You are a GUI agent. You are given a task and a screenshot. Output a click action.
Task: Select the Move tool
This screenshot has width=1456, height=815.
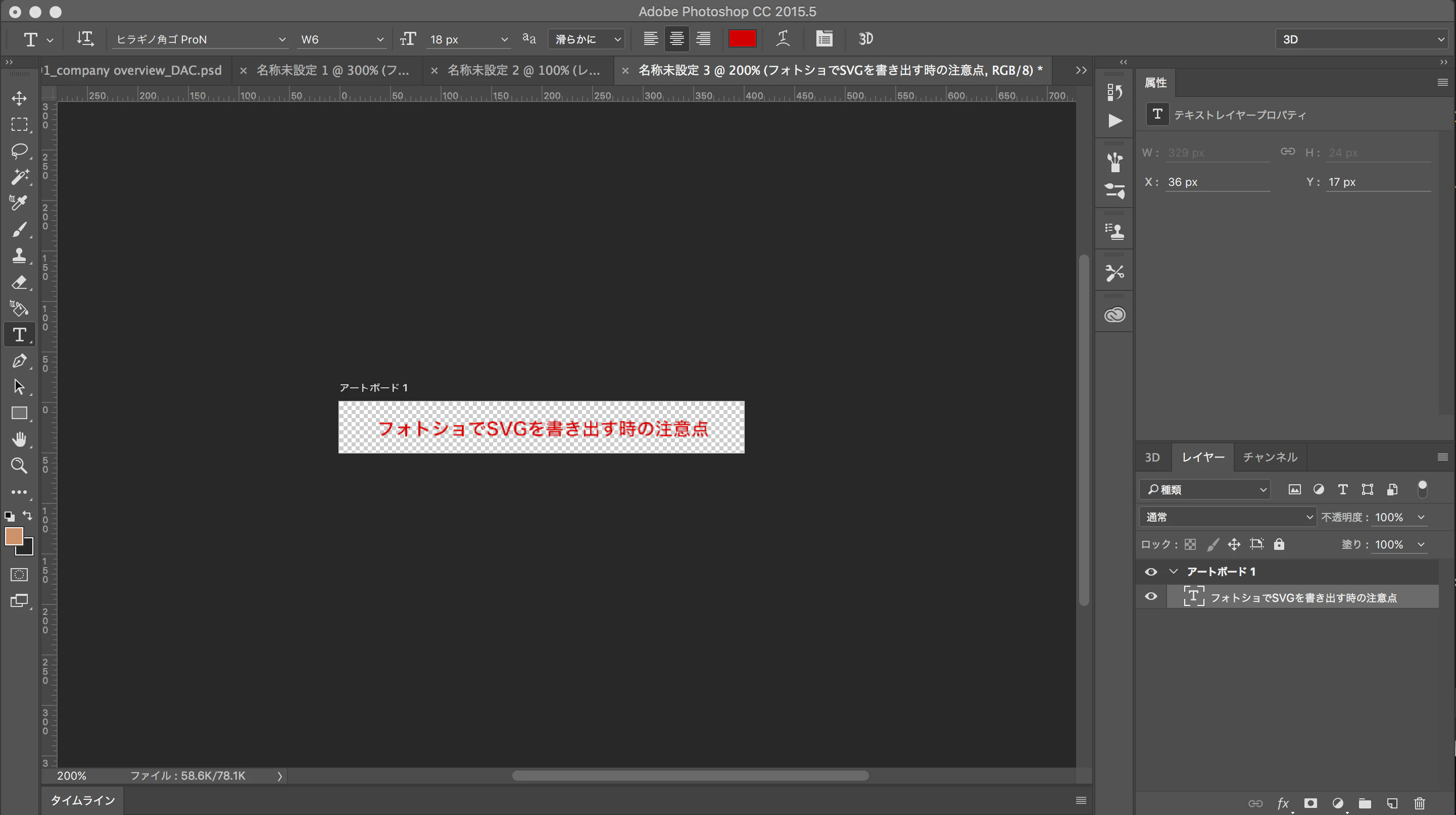[x=19, y=98]
